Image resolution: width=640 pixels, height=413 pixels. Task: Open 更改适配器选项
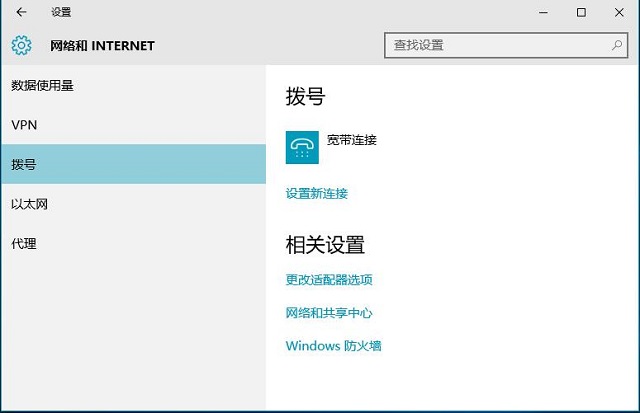point(329,280)
